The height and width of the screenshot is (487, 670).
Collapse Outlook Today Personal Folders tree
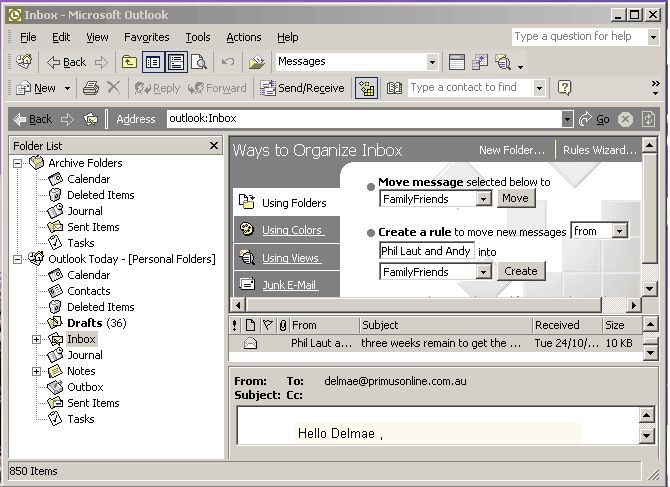18,259
